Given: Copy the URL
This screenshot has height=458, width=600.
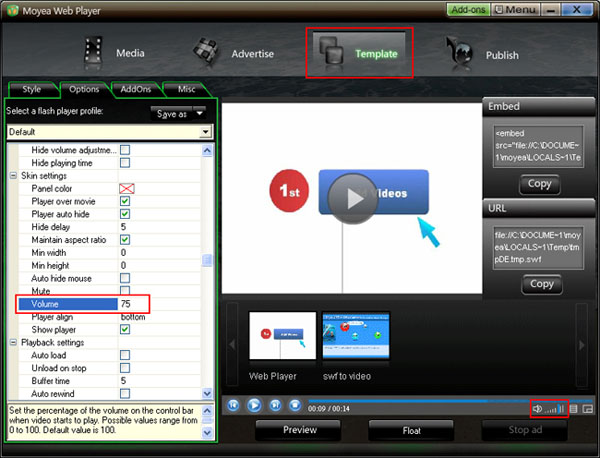Looking at the screenshot, I should [x=541, y=284].
